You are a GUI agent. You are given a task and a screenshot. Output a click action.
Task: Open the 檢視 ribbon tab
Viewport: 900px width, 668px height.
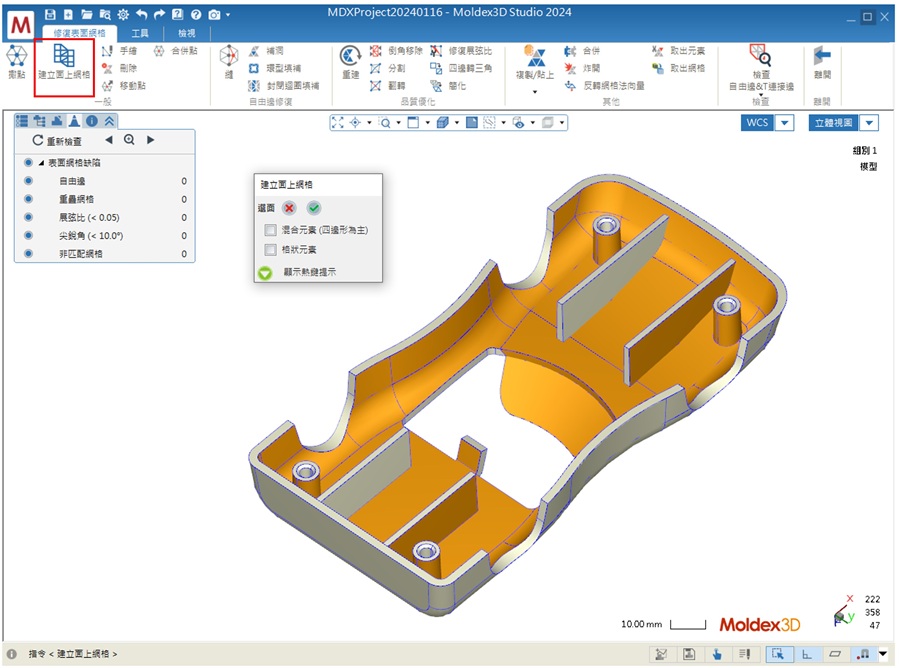coord(186,33)
